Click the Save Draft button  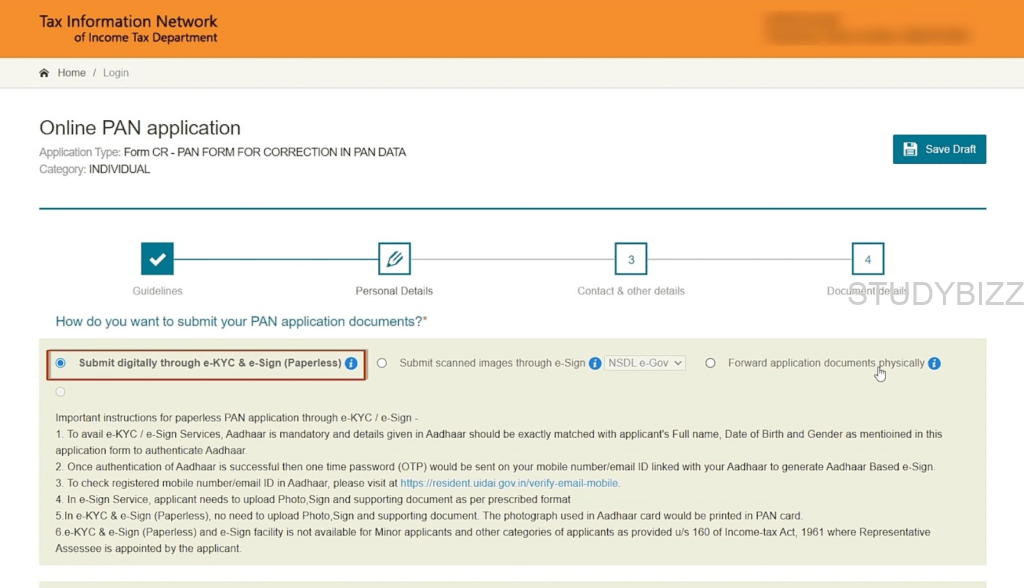click(x=939, y=149)
